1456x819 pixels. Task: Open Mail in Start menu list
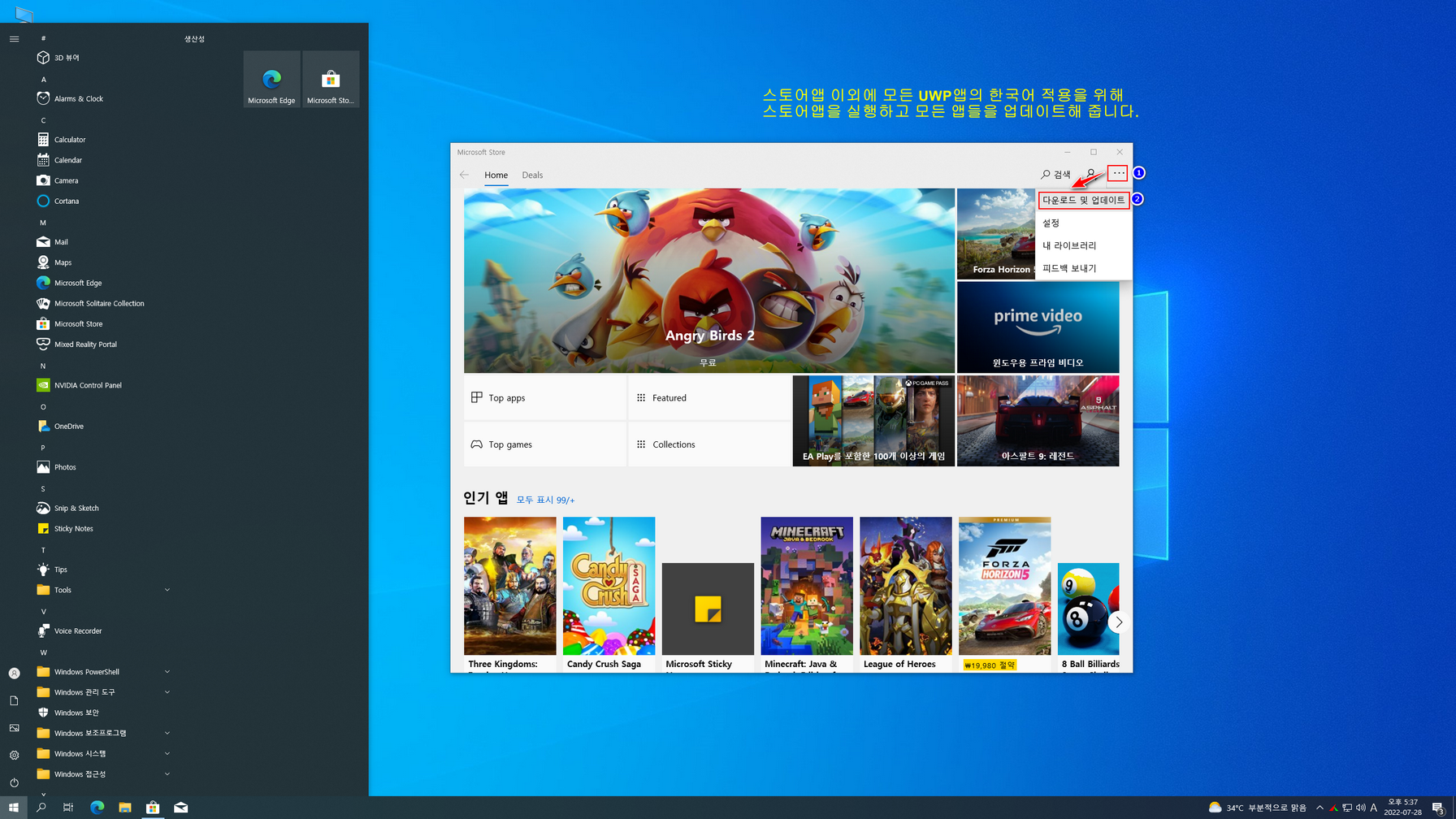[102, 242]
